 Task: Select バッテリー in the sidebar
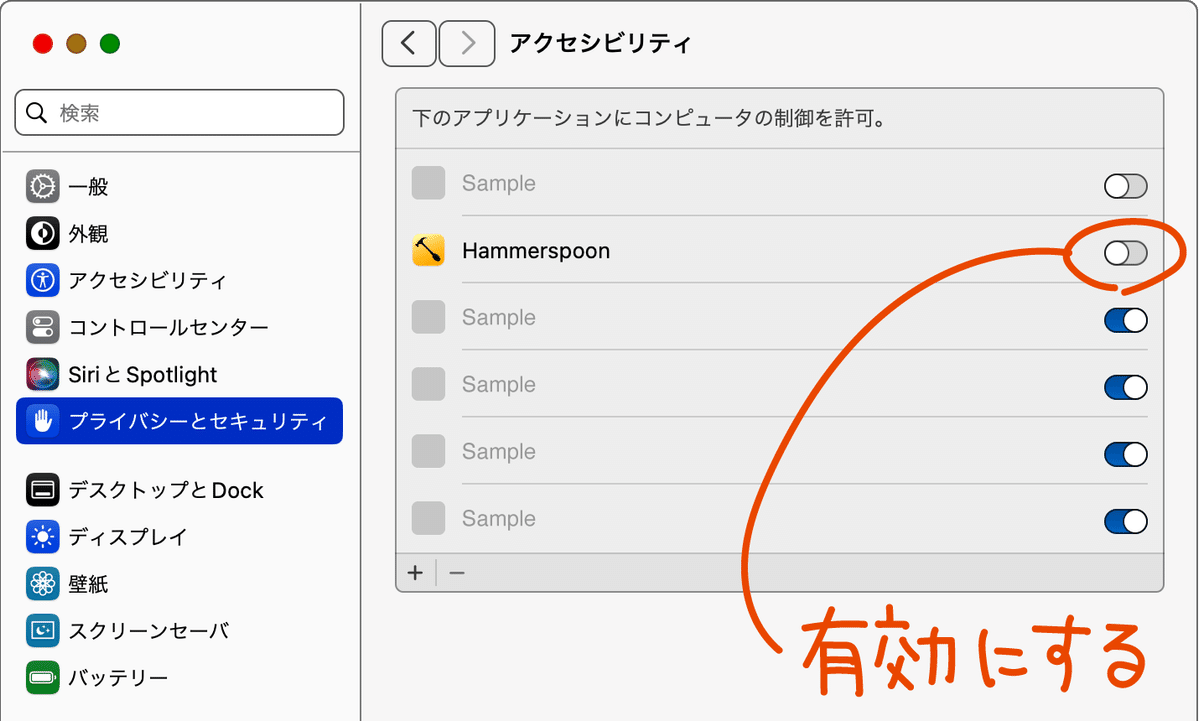118,678
